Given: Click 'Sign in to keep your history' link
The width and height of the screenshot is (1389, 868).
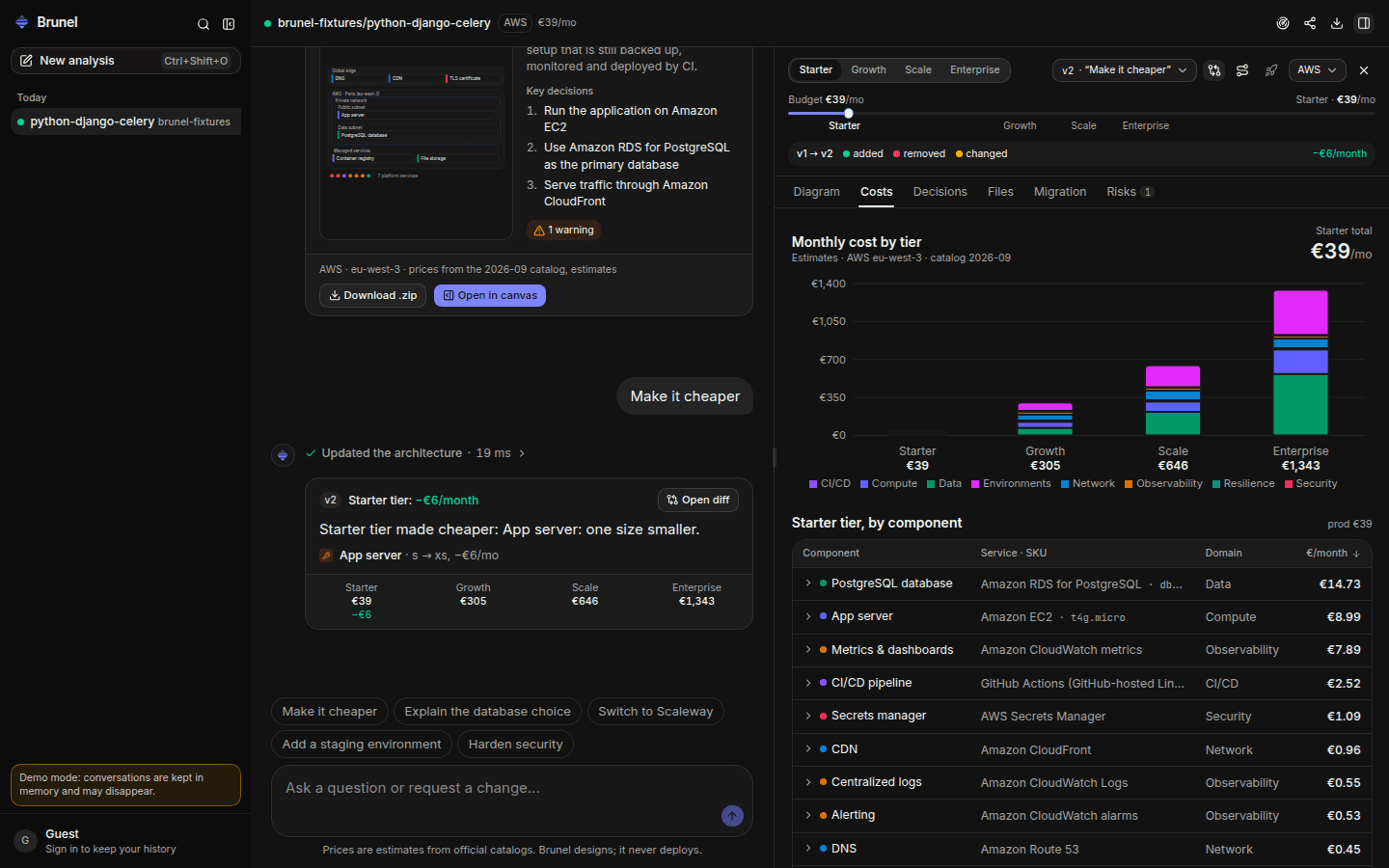Looking at the screenshot, I should pyautogui.click(x=111, y=850).
